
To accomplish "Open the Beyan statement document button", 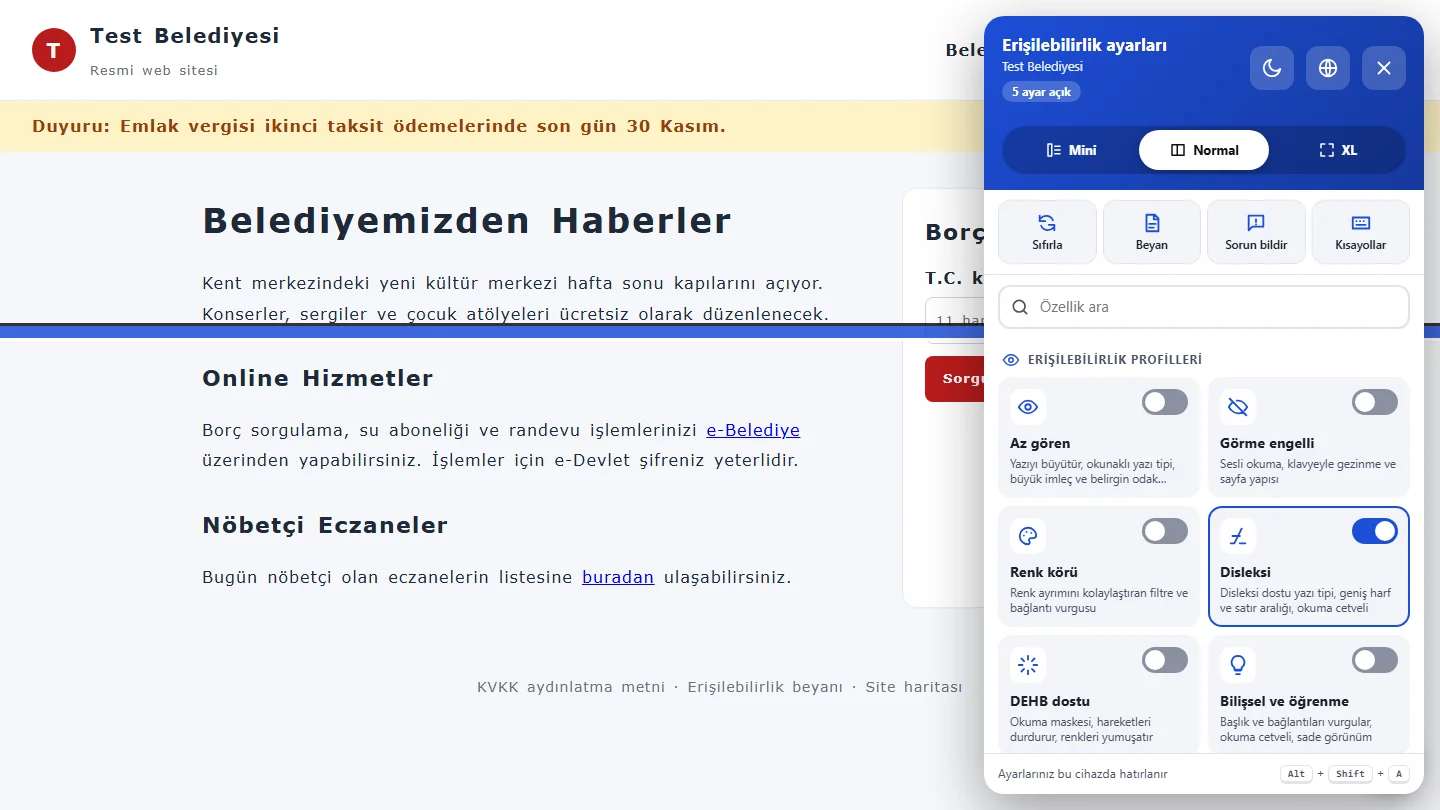I will pos(1152,232).
